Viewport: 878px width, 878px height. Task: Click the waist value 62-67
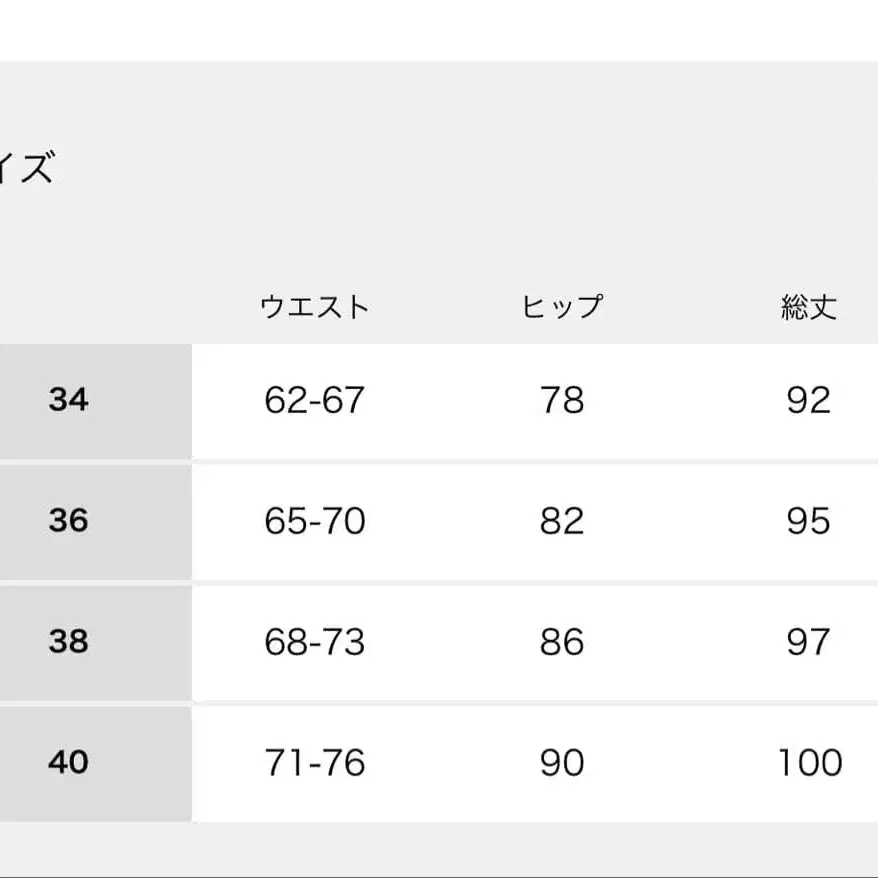314,401
